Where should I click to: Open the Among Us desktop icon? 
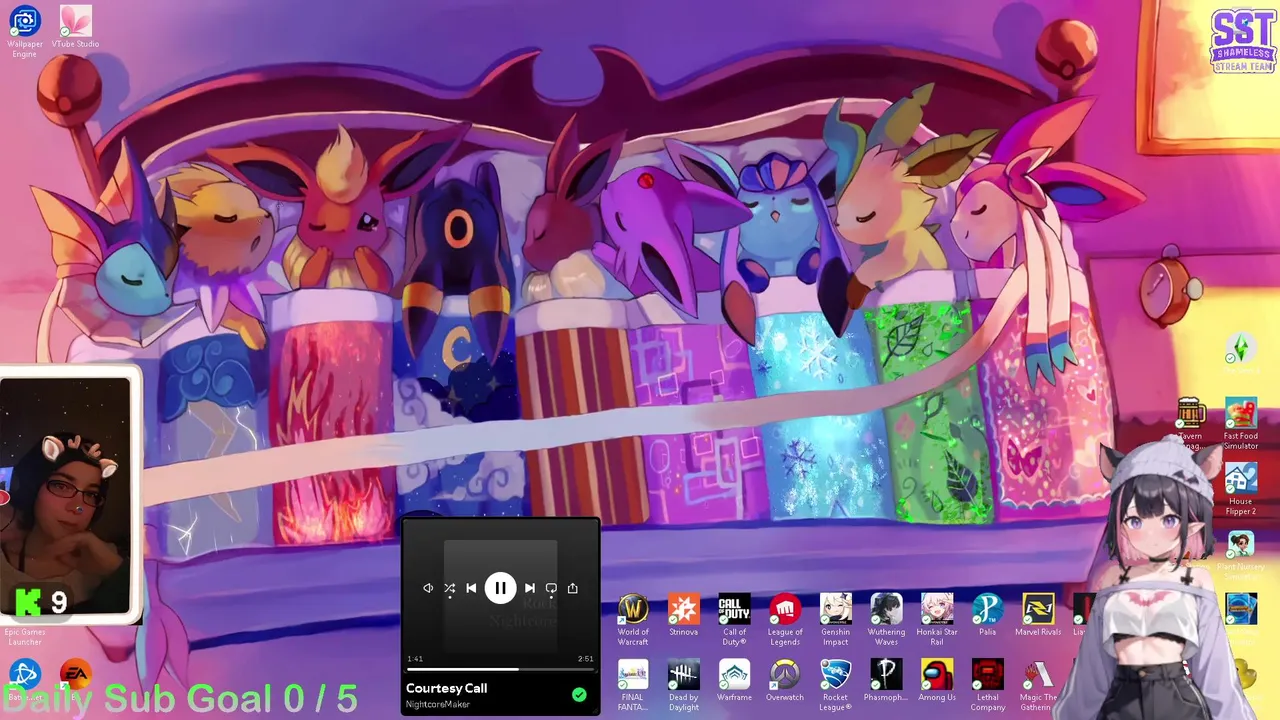tap(937, 682)
